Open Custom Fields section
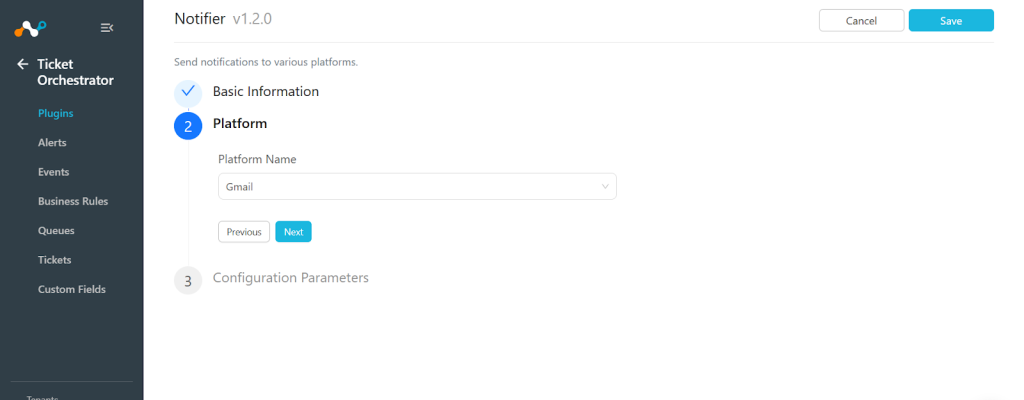Screen dimensions: 1024x400 coord(72,290)
